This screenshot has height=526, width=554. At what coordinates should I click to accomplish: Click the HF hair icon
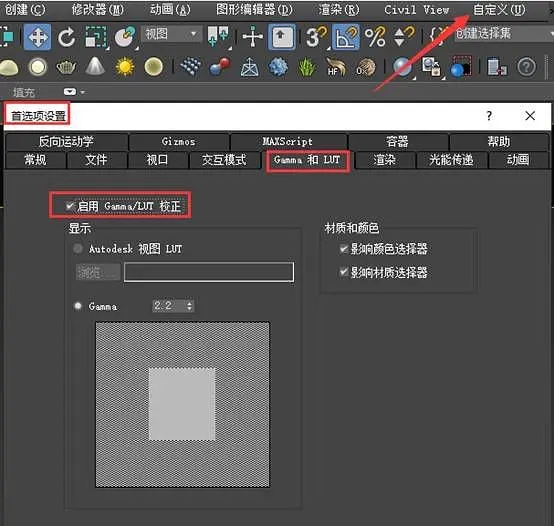335,67
